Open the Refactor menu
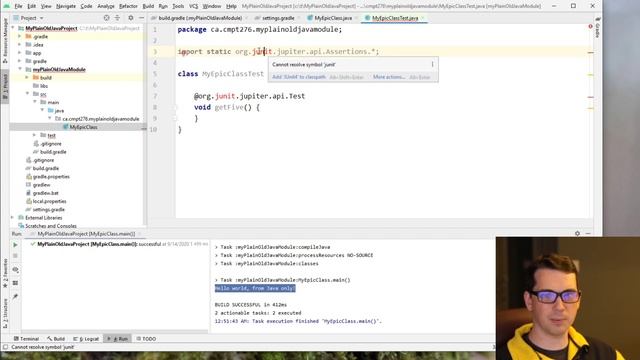The image size is (640, 360). 128,6
